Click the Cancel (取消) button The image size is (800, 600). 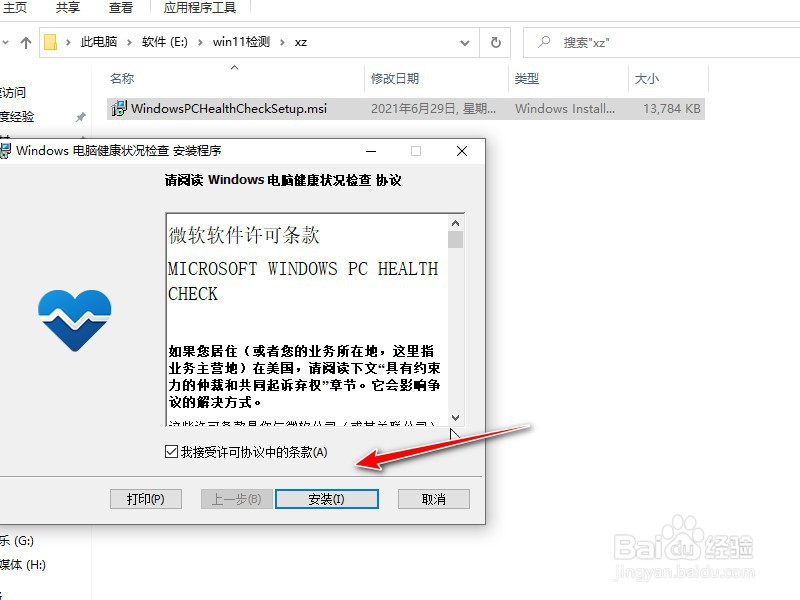click(x=434, y=499)
